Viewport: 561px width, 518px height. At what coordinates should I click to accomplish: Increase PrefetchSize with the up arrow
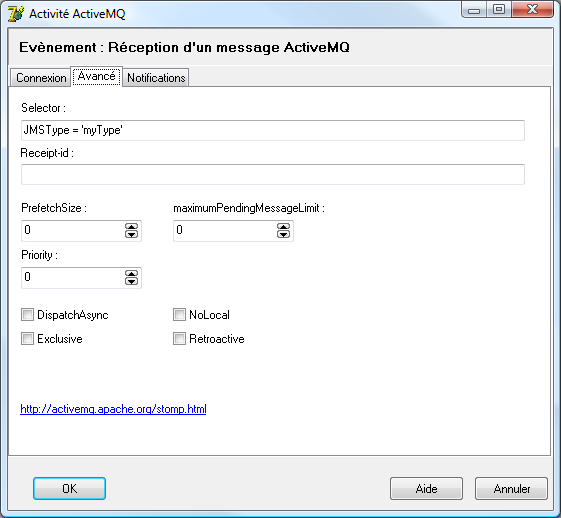[x=131, y=227]
